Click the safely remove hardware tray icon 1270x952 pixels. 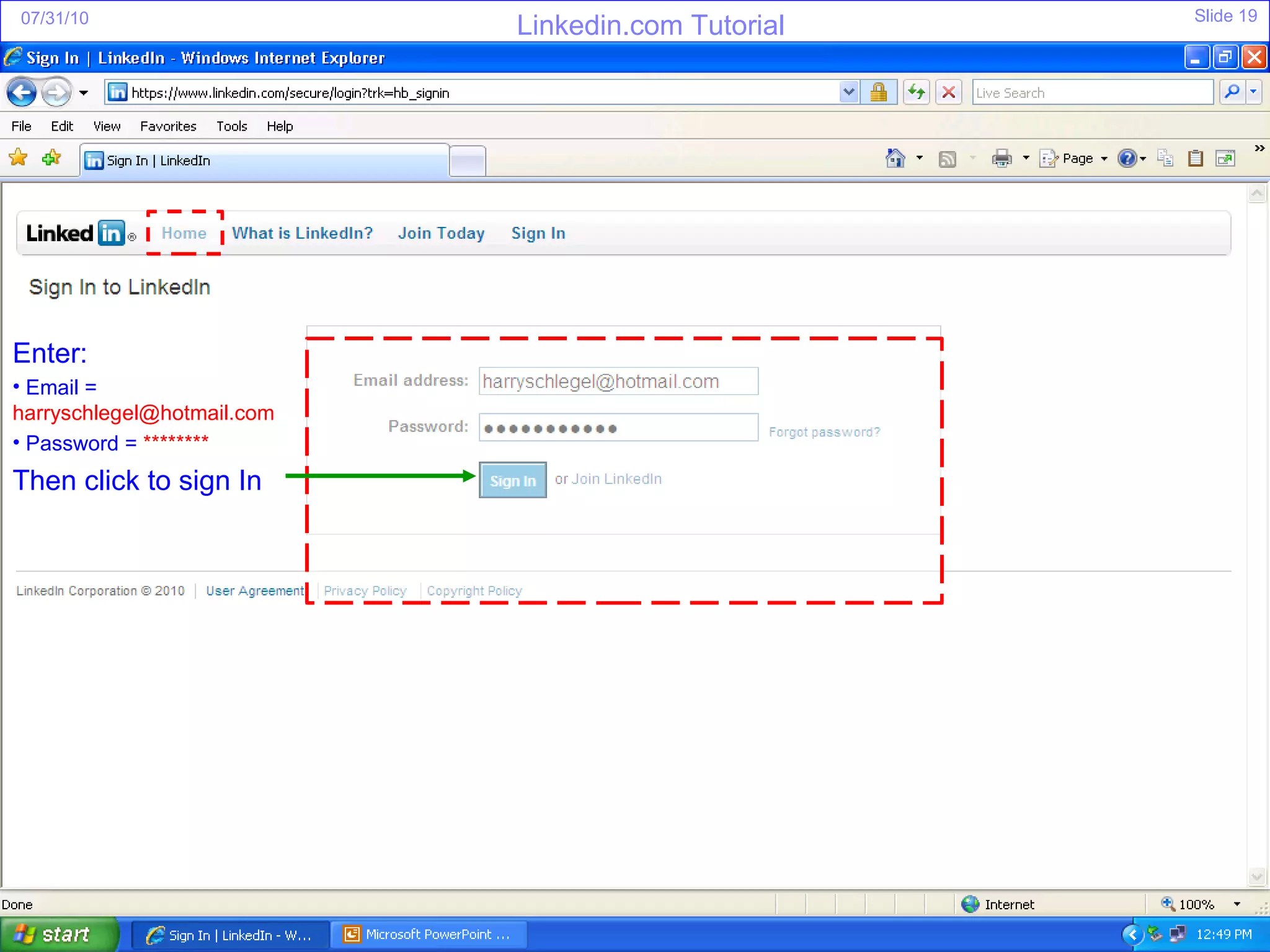[1155, 934]
